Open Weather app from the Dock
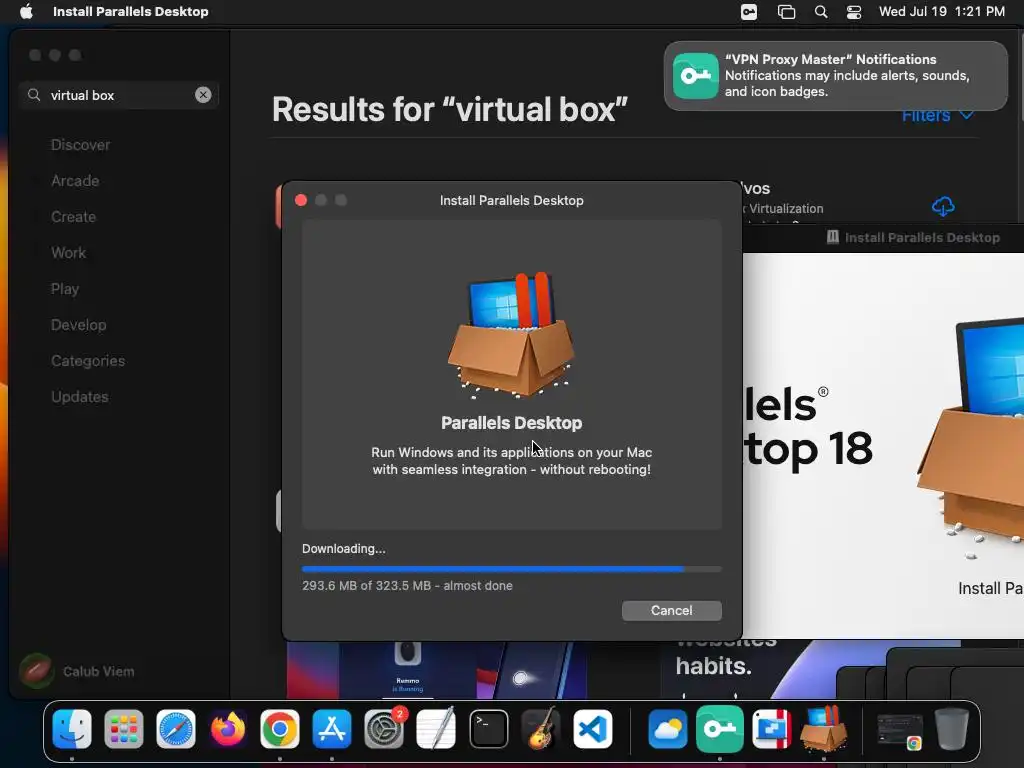This screenshot has width=1024, height=768. [x=667, y=729]
